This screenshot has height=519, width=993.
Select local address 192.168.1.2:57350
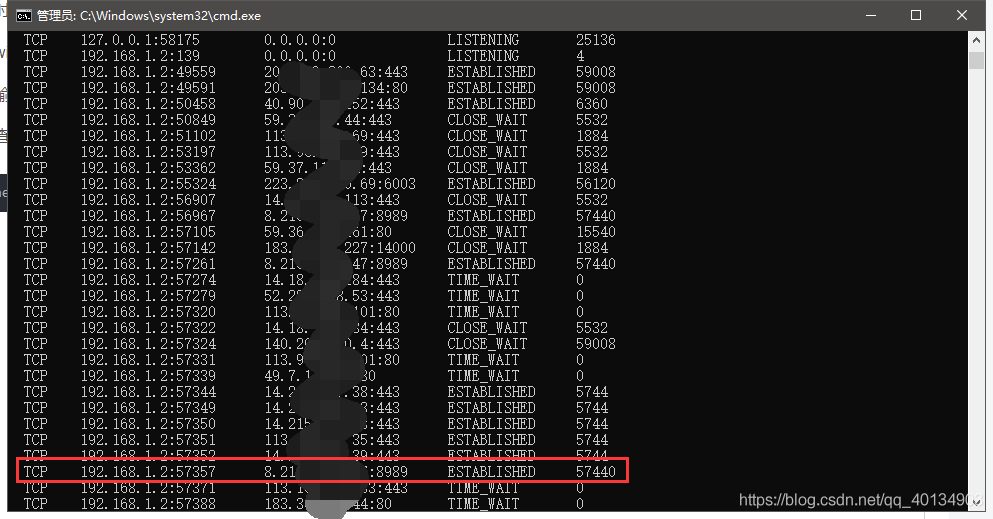[148, 424]
